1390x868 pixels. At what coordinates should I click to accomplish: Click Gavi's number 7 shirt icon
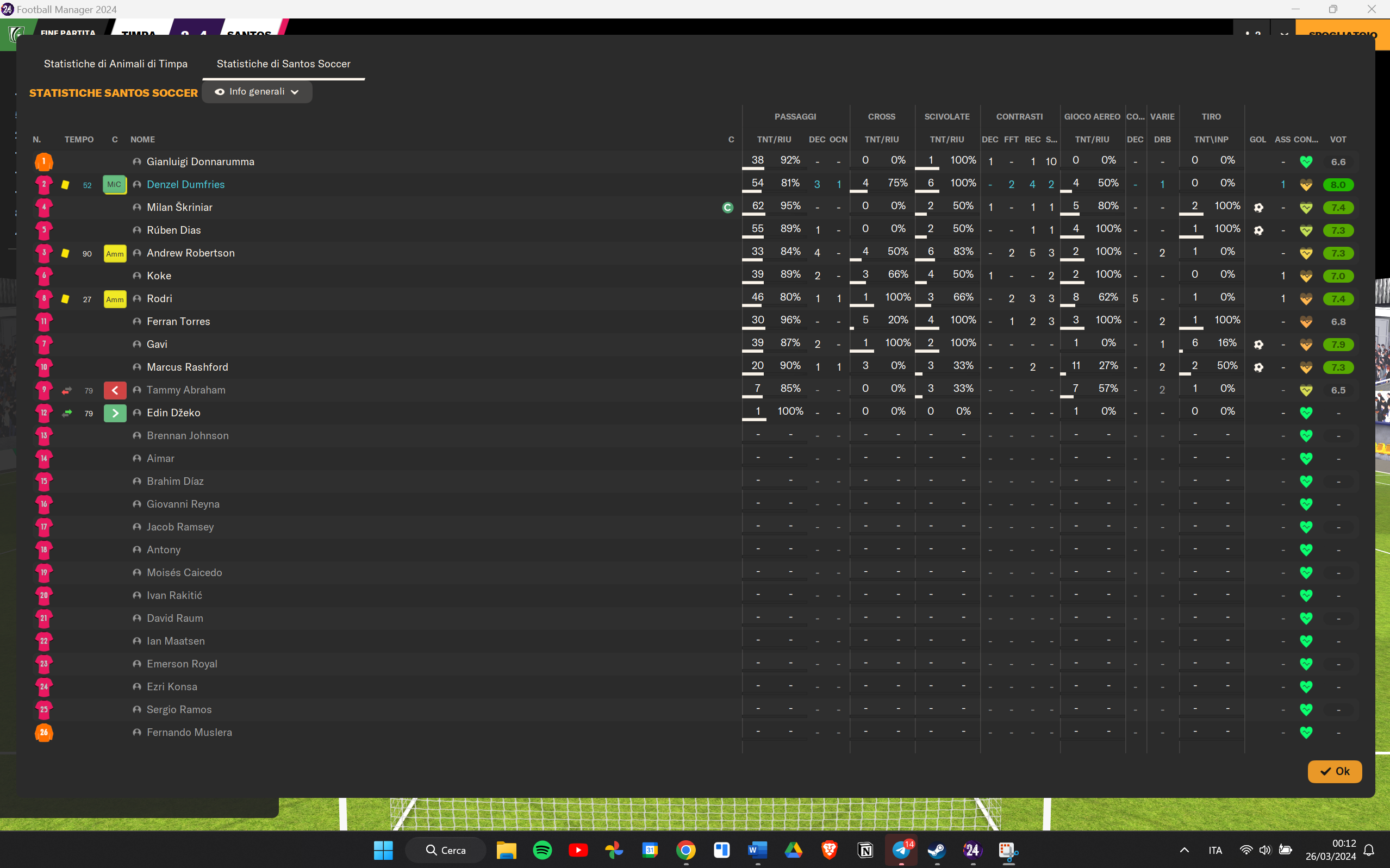[x=43, y=344]
